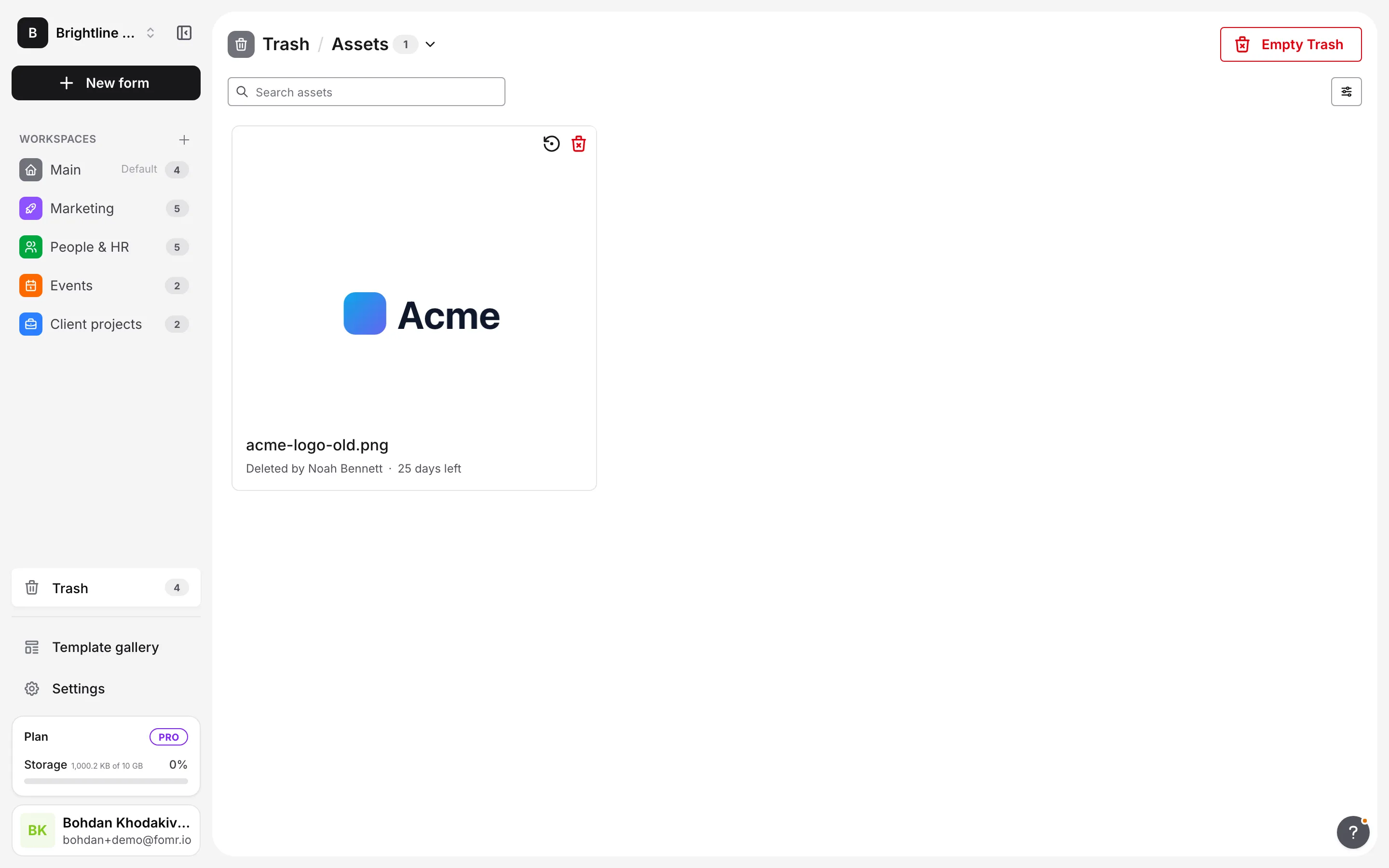Click the BK user avatar
The width and height of the screenshot is (1389, 868).
point(37,830)
